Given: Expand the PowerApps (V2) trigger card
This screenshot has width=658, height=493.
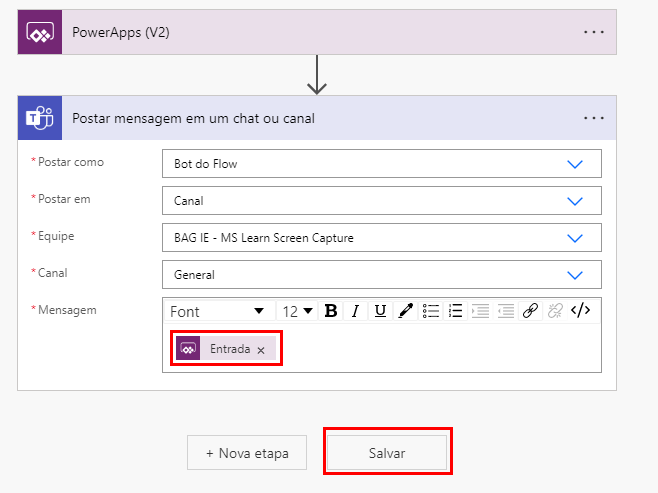Looking at the screenshot, I should 317,32.
